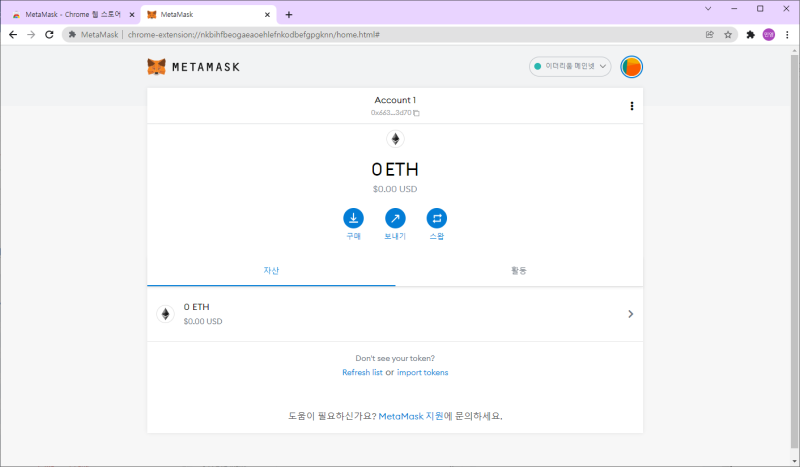
Task: Click the extension puzzle icon in address bar
Action: (x=72, y=35)
